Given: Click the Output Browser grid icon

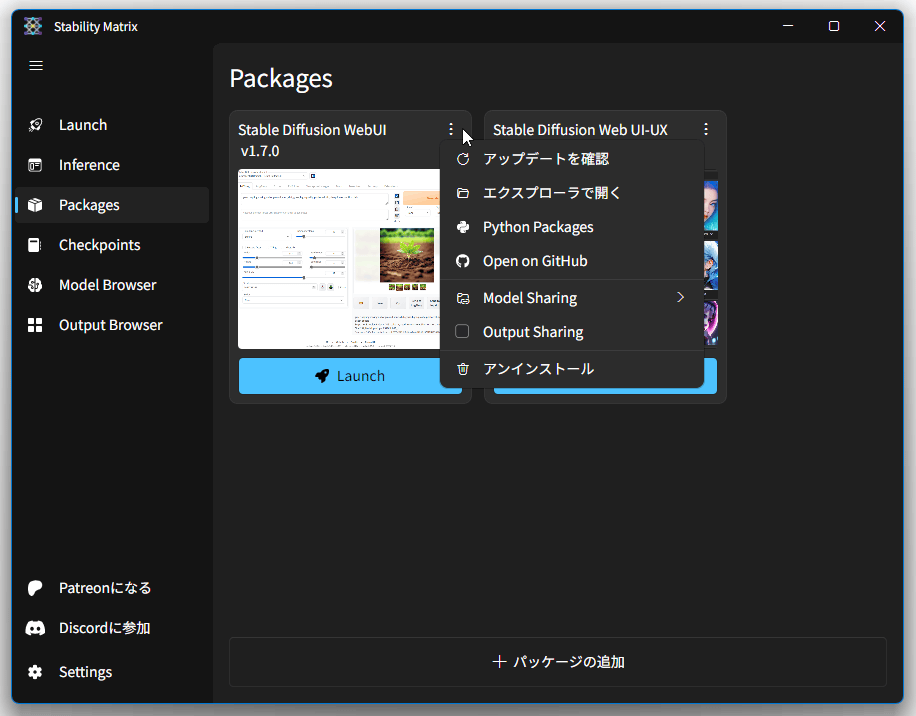Looking at the screenshot, I should coord(35,325).
